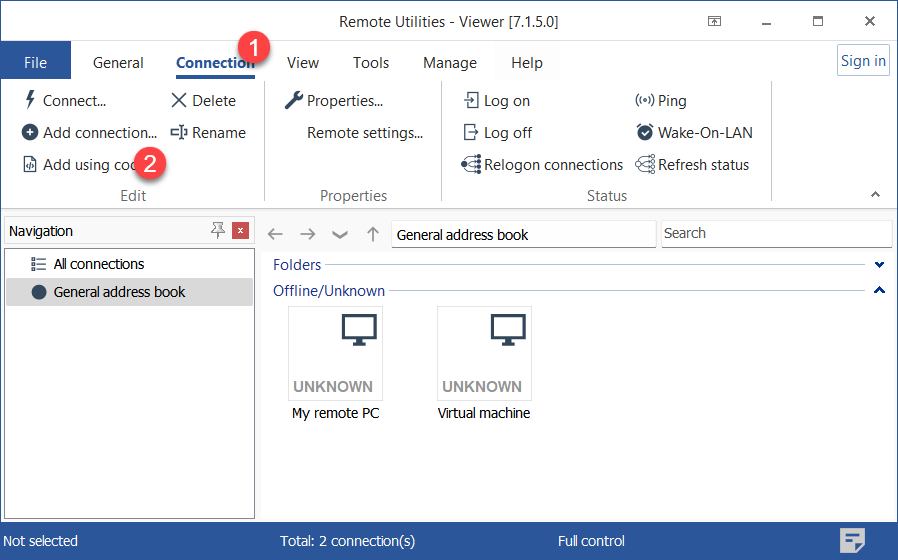This screenshot has height=560, width=898.
Task: Switch to the Tools tab
Action: [x=370, y=62]
